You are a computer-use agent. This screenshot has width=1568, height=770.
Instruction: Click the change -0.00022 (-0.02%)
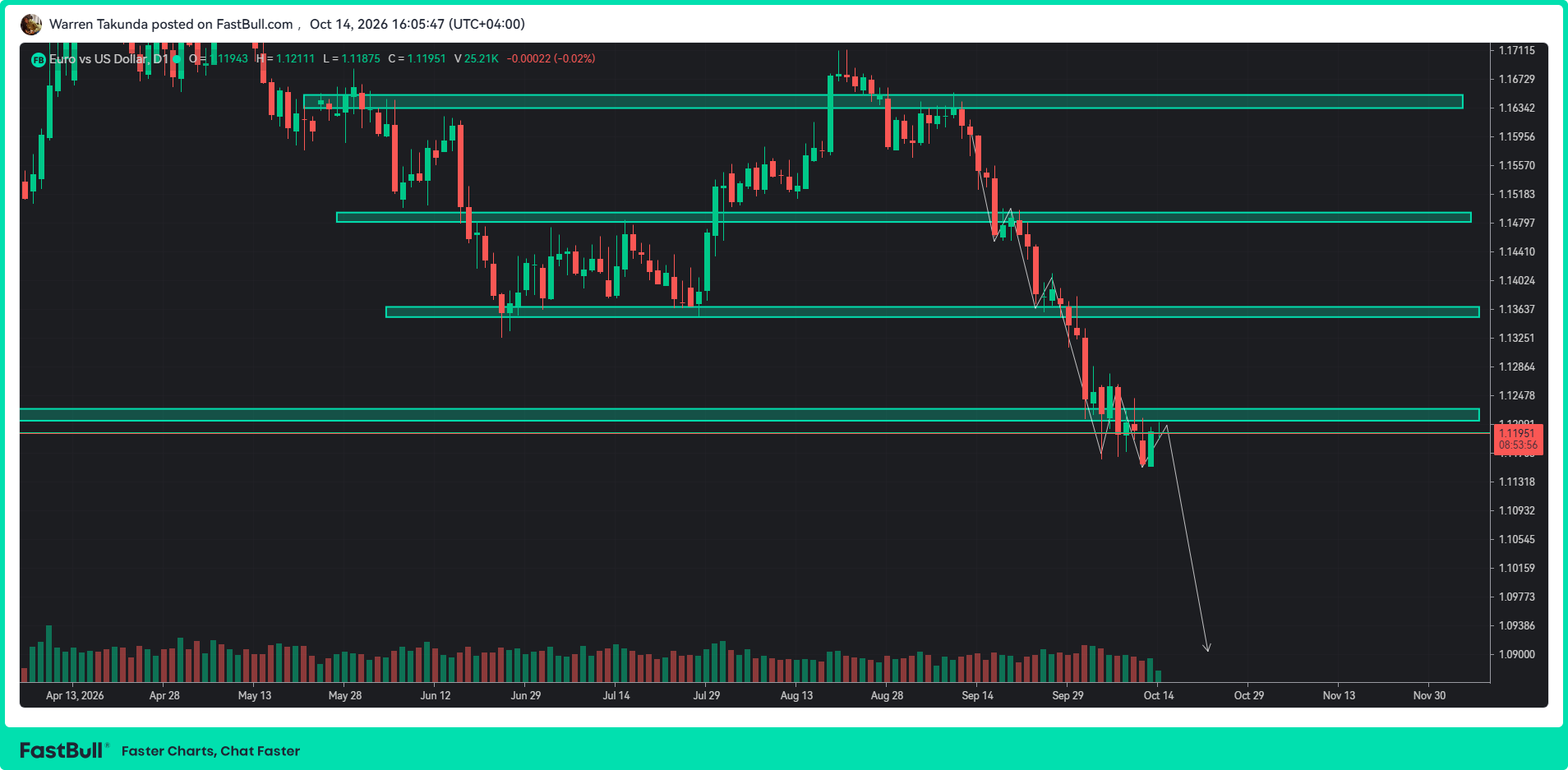551,58
